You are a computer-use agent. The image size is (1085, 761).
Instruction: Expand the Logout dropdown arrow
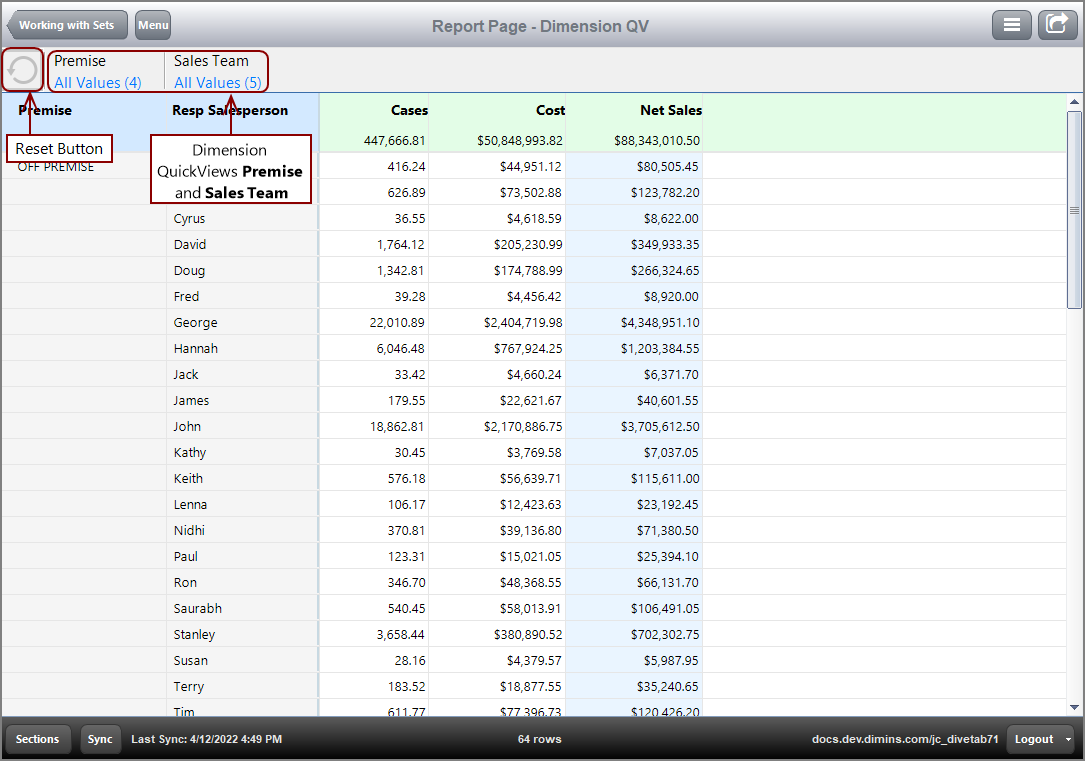click(1069, 739)
